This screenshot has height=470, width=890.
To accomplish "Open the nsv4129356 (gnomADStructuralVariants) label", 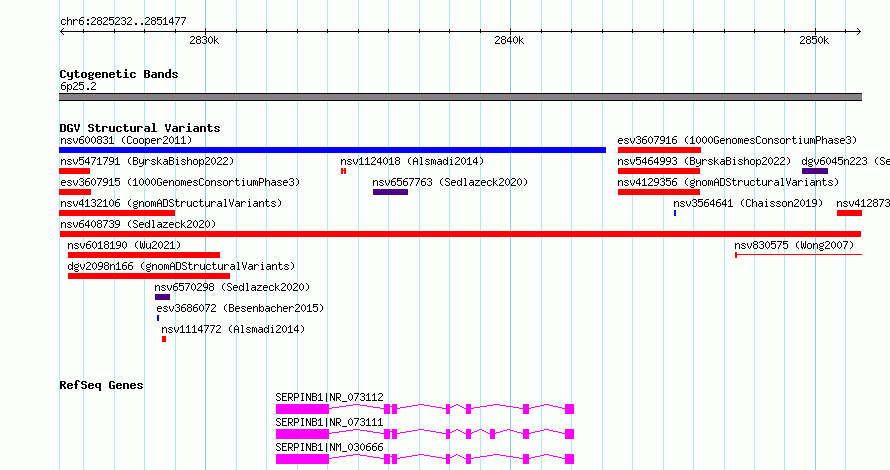I will (728, 182).
